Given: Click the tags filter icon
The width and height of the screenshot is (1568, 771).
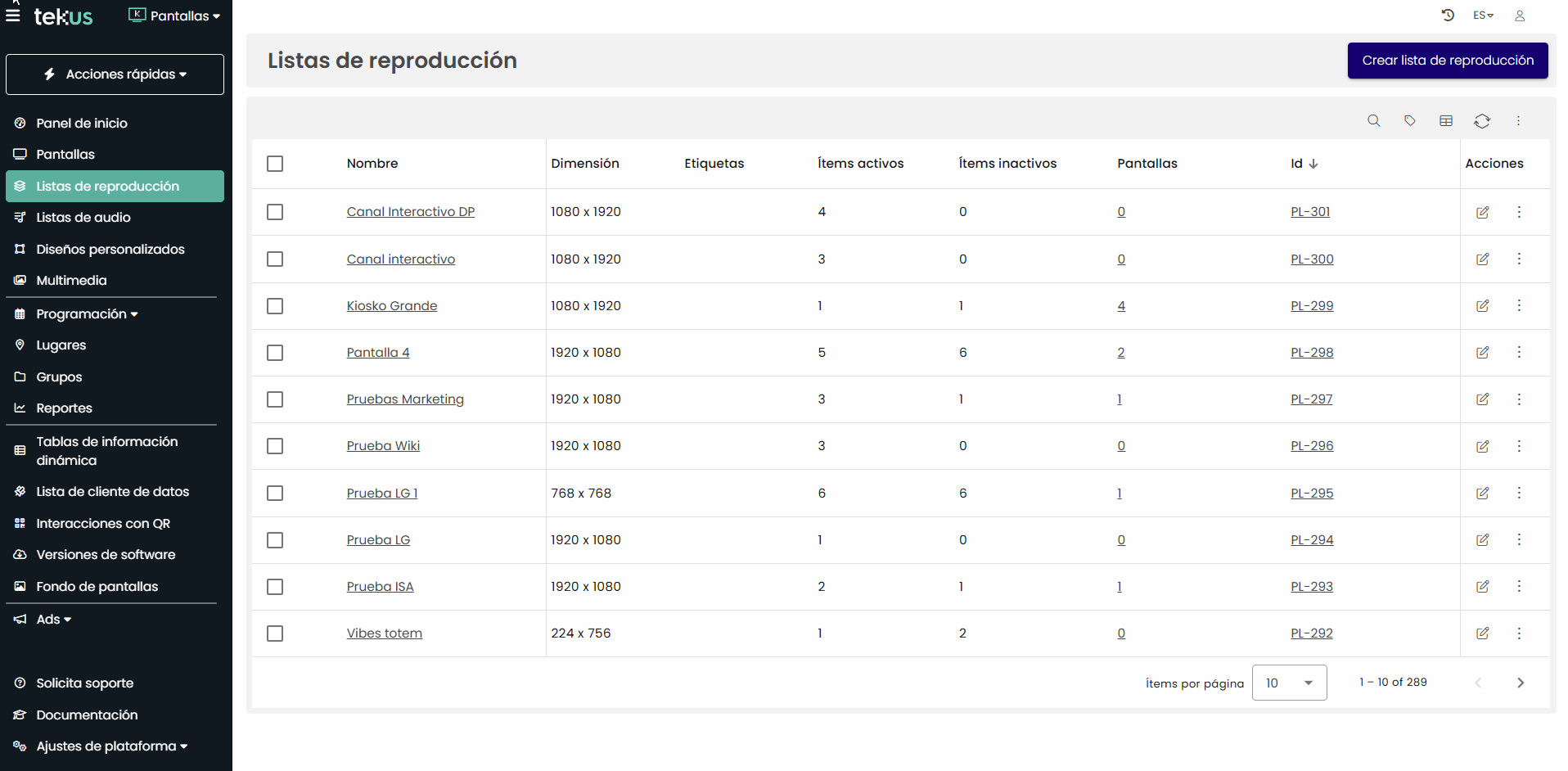Looking at the screenshot, I should [1410, 120].
